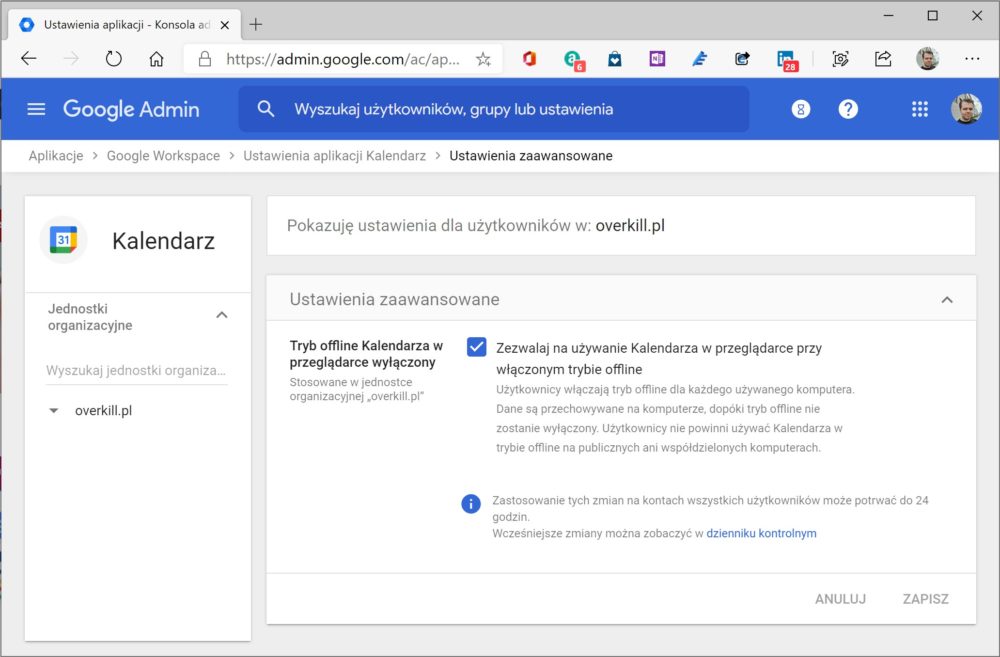Add page to favorites star icon
1000x657 pixels.
pos(483,59)
